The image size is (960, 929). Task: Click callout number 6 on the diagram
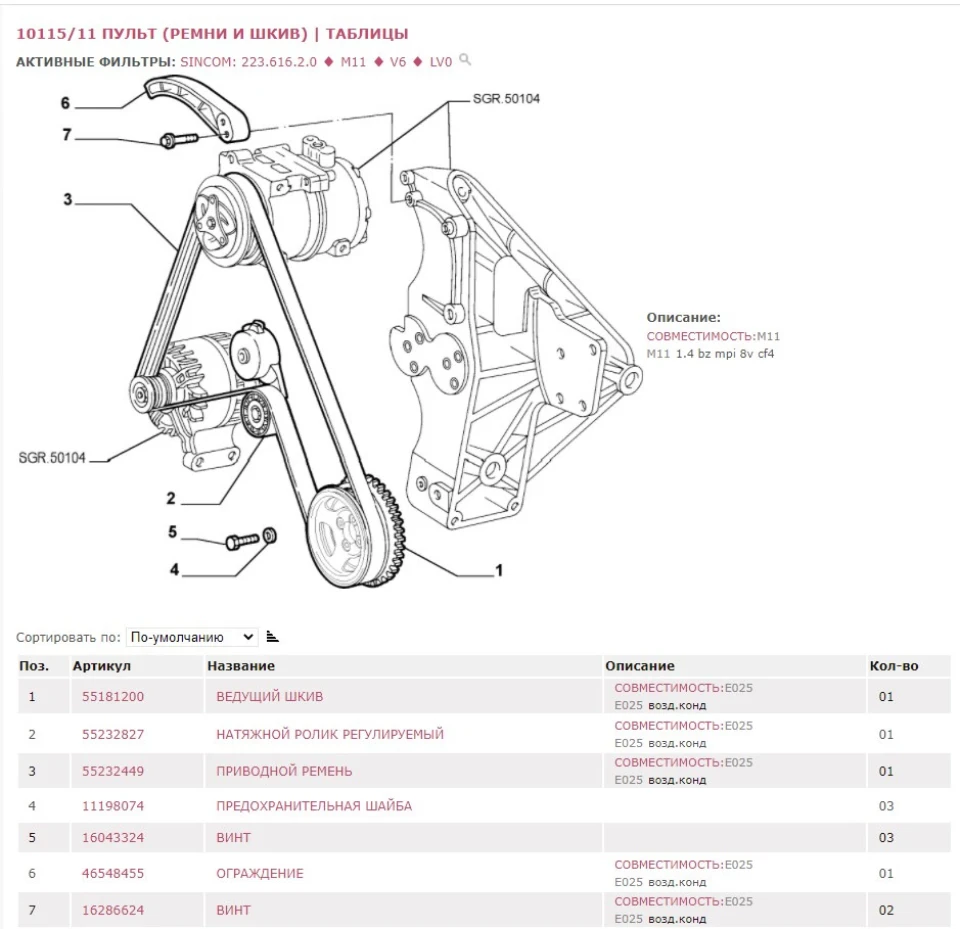[x=66, y=103]
